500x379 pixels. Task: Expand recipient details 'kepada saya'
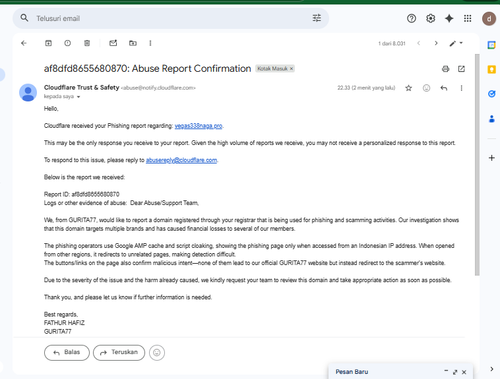(79, 97)
